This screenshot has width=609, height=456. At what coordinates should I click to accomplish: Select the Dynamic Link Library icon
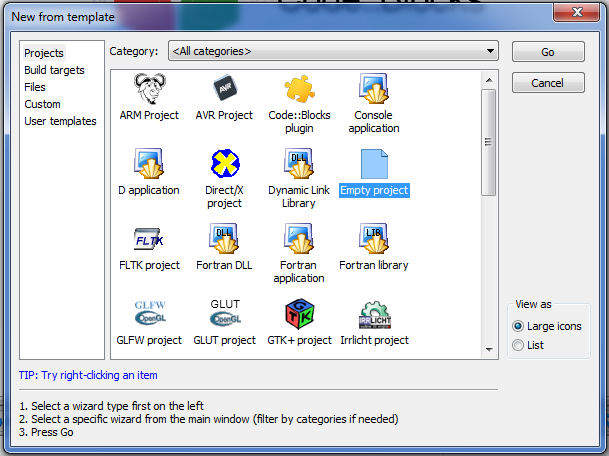coord(299,164)
